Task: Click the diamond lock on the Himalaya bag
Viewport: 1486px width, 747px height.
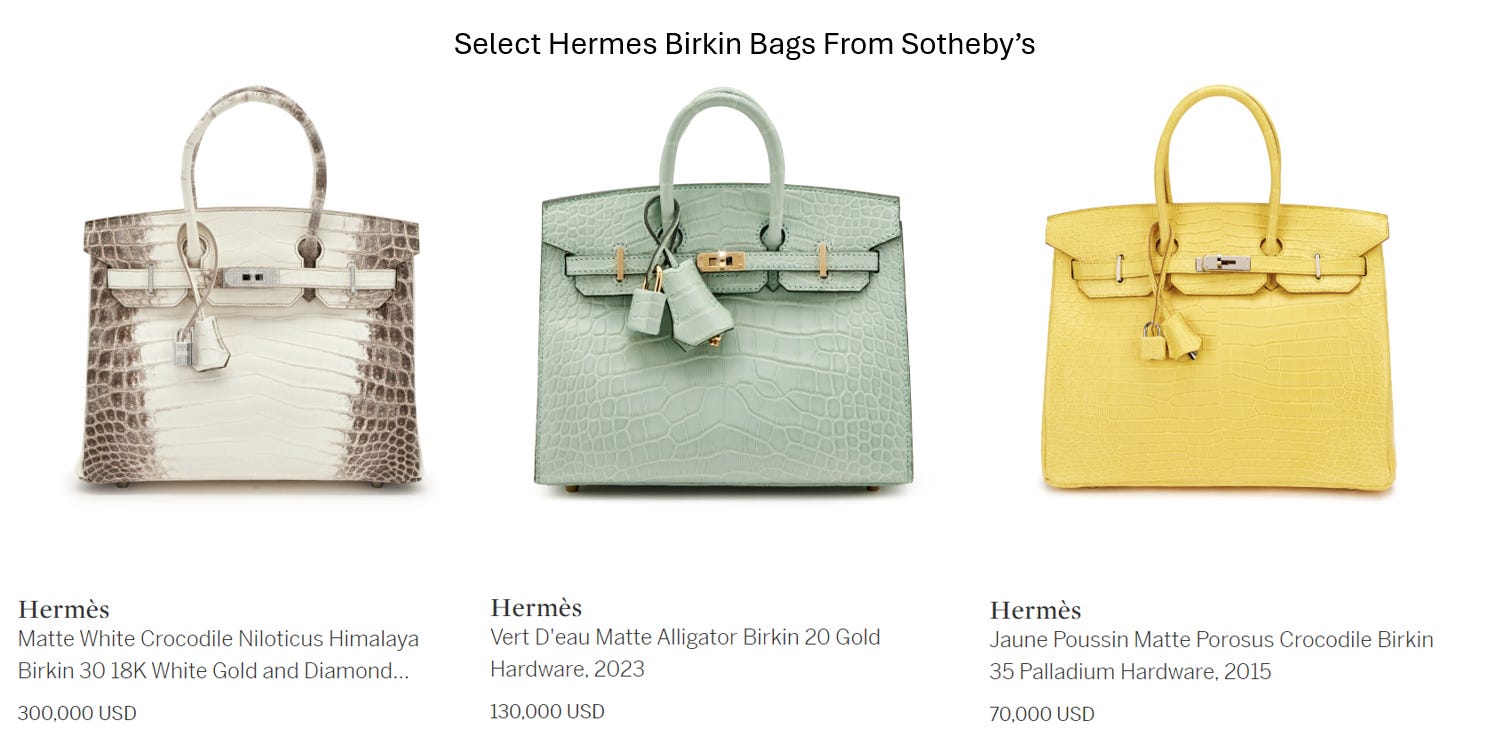Action: tap(245, 277)
